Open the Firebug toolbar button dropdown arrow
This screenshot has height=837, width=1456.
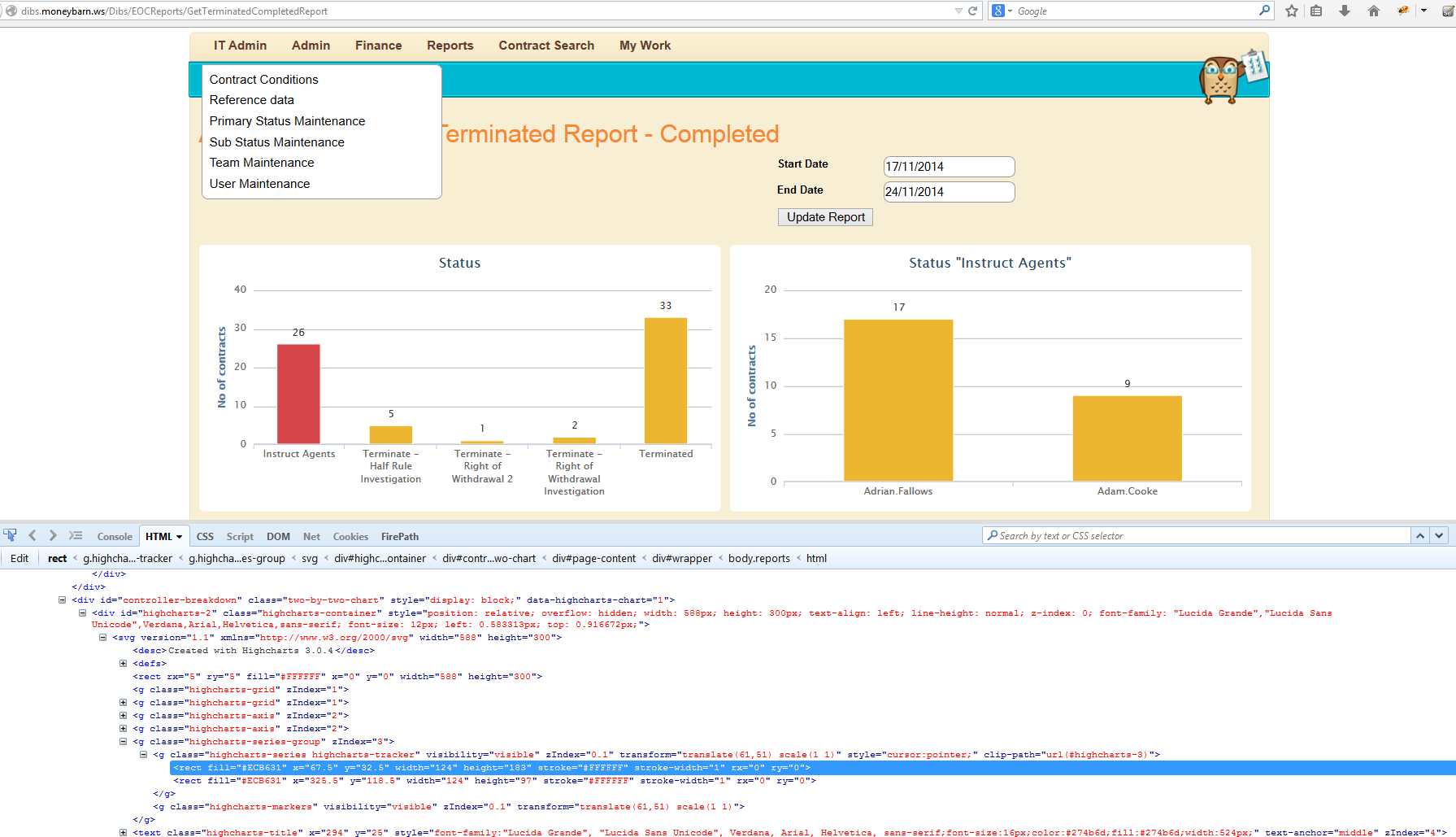click(x=1423, y=11)
